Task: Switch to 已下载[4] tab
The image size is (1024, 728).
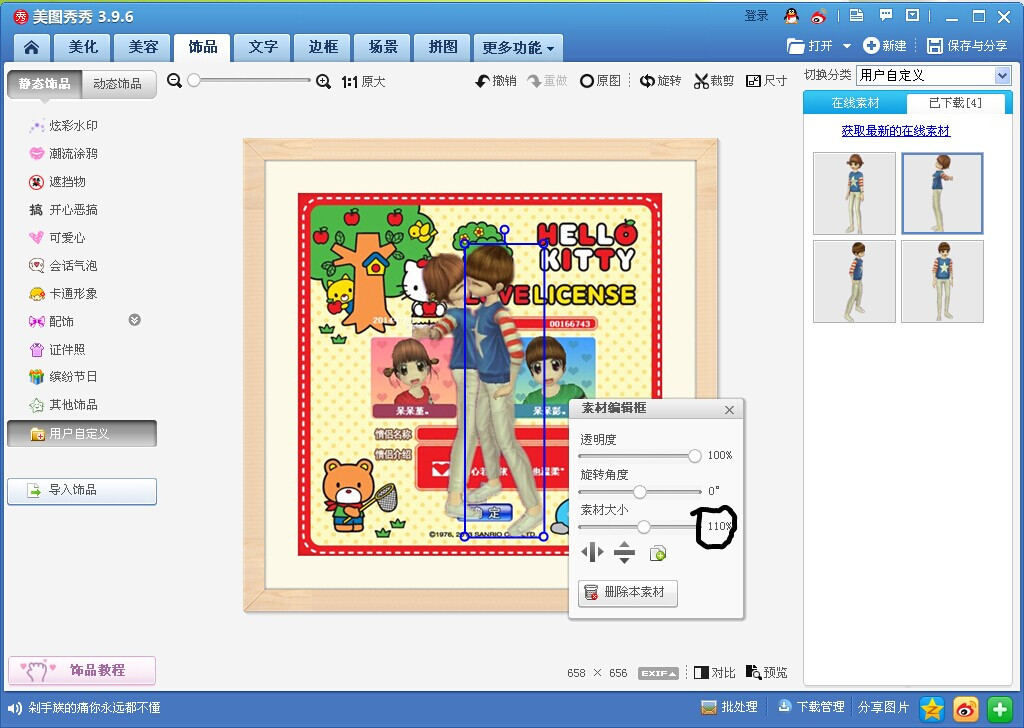Action: (x=955, y=103)
